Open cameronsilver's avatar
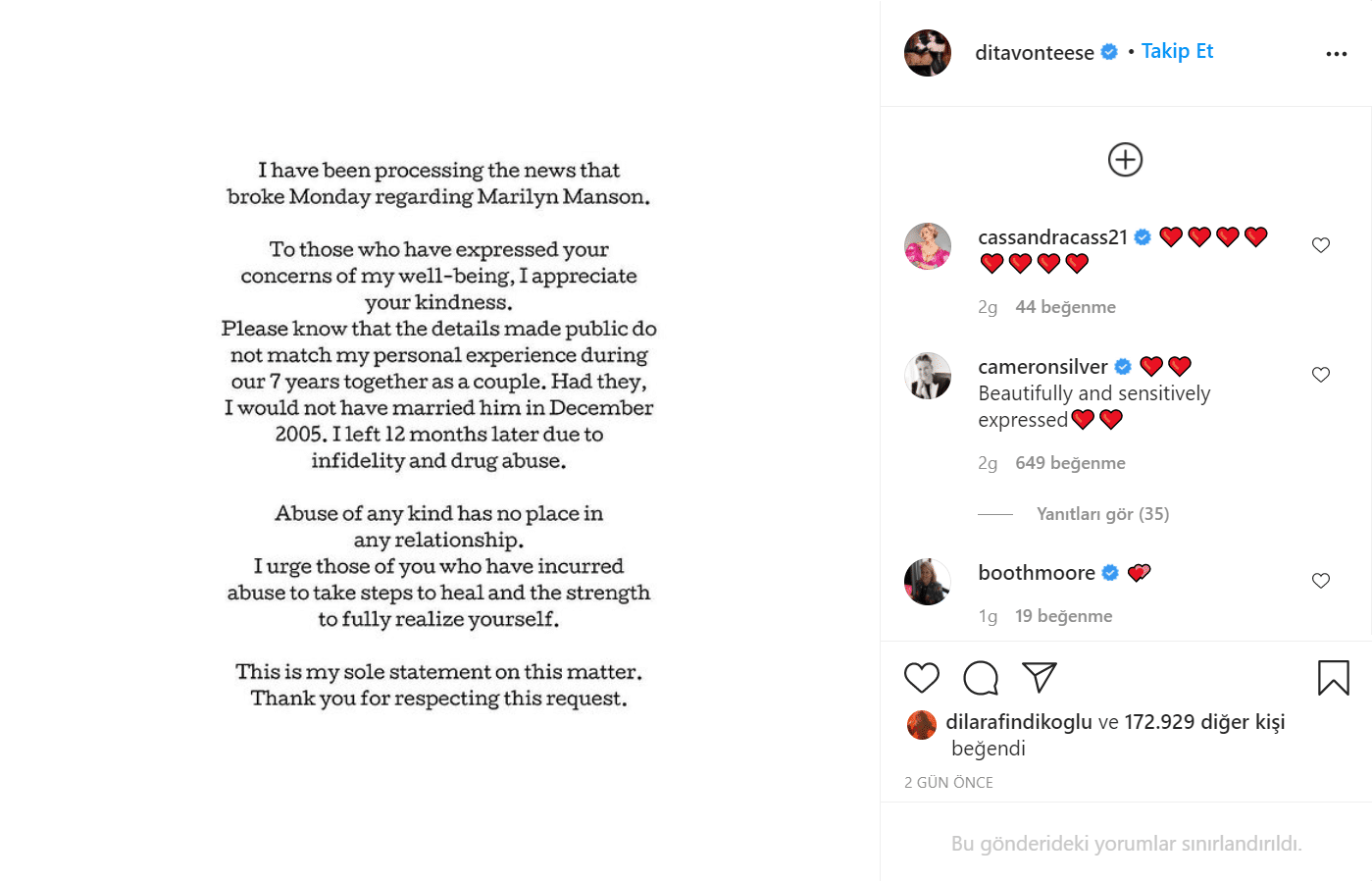Screen dimensions: 1372x881 click(928, 376)
